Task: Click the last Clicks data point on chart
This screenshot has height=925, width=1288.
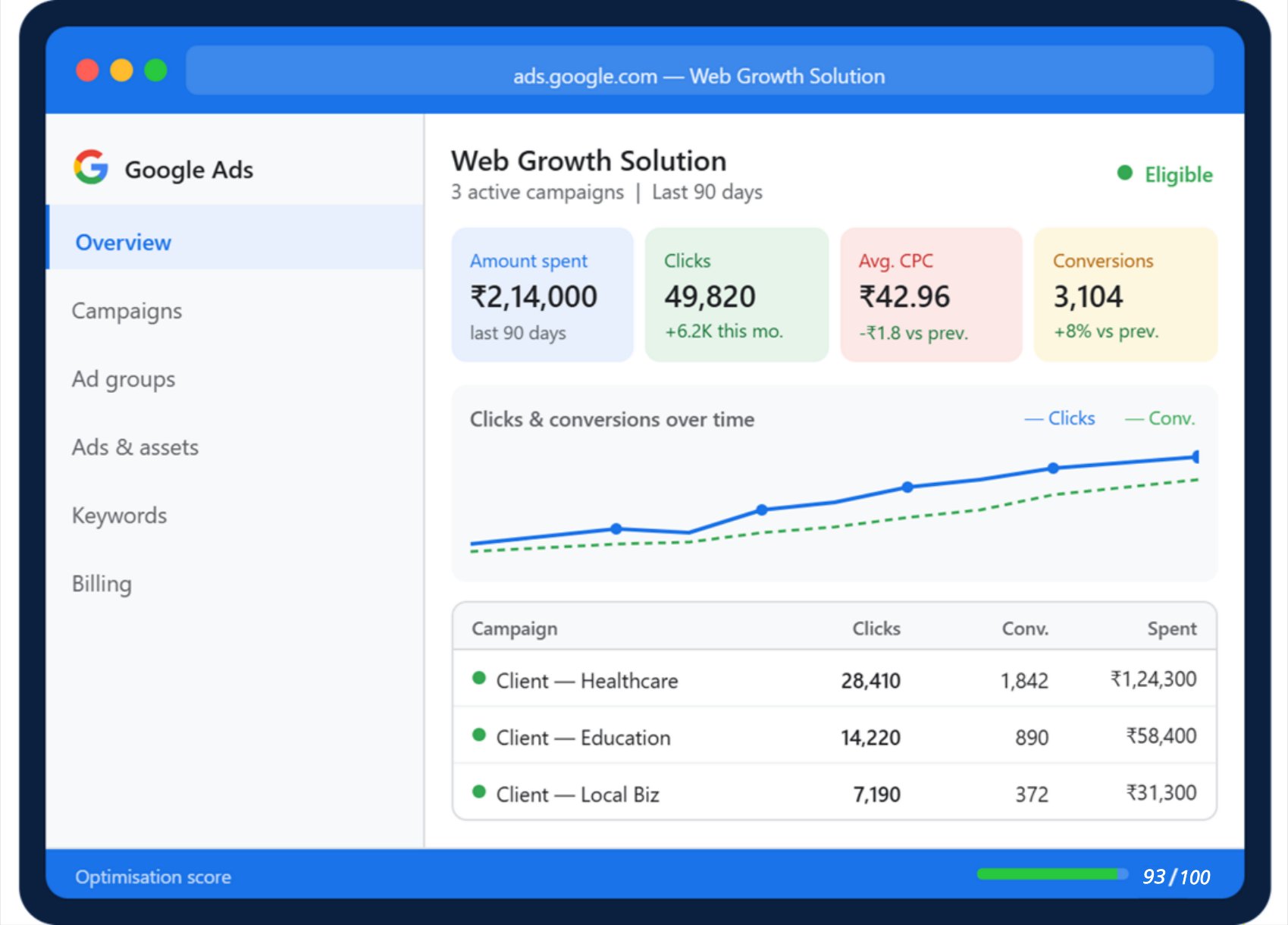Action: point(1196,456)
